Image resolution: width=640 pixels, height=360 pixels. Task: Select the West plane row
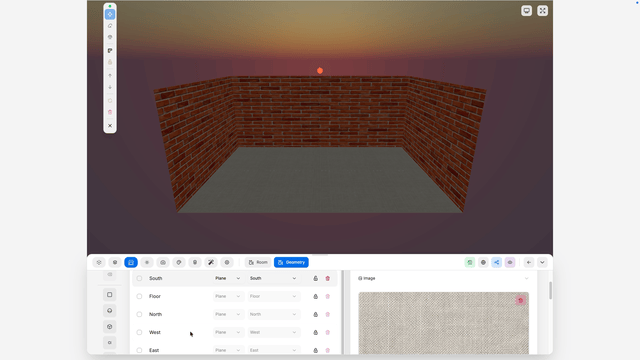pyautogui.click(x=236, y=332)
